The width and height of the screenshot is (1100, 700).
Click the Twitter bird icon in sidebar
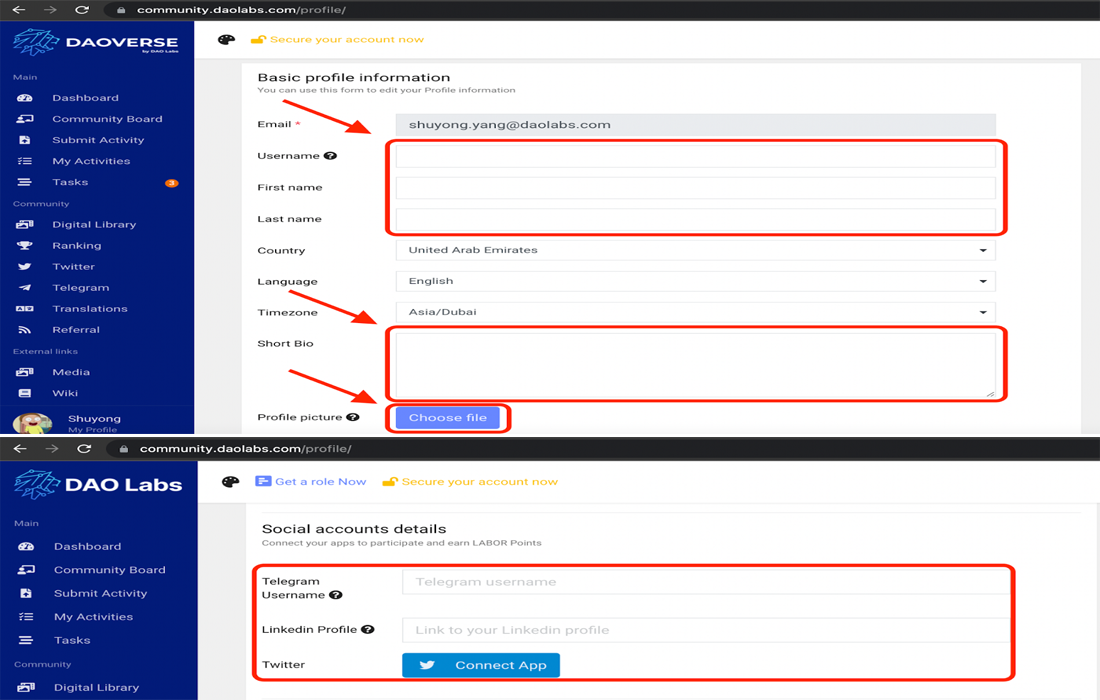[x=25, y=267]
